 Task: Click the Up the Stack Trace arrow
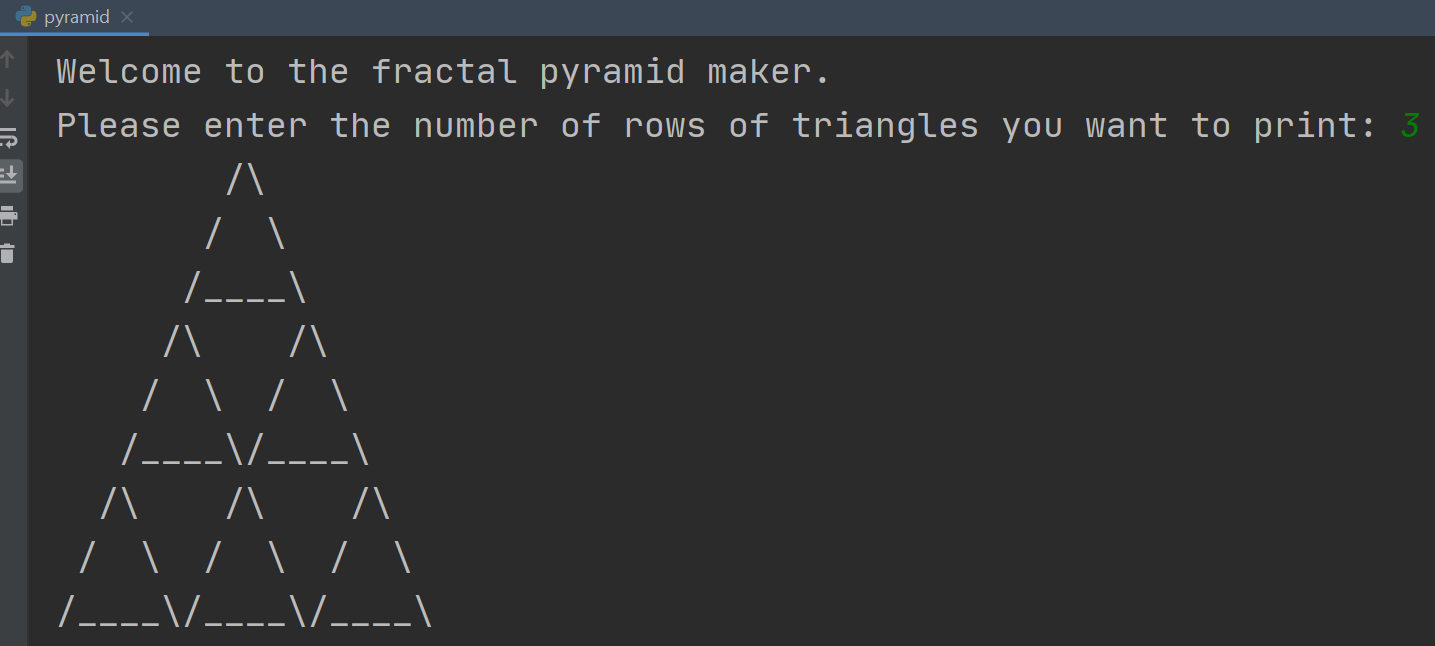[x=8, y=59]
